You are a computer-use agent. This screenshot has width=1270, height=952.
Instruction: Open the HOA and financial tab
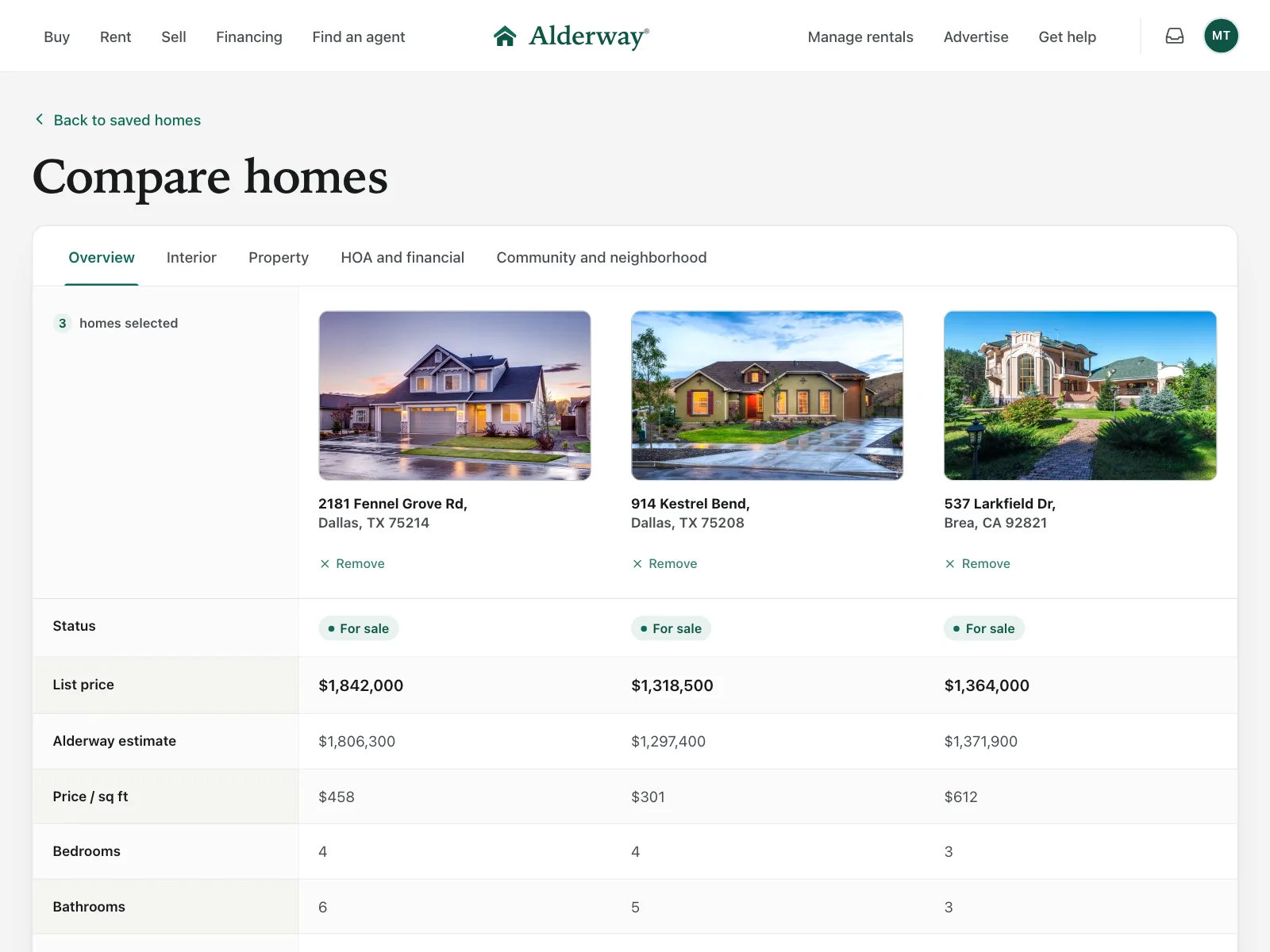click(x=402, y=257)
